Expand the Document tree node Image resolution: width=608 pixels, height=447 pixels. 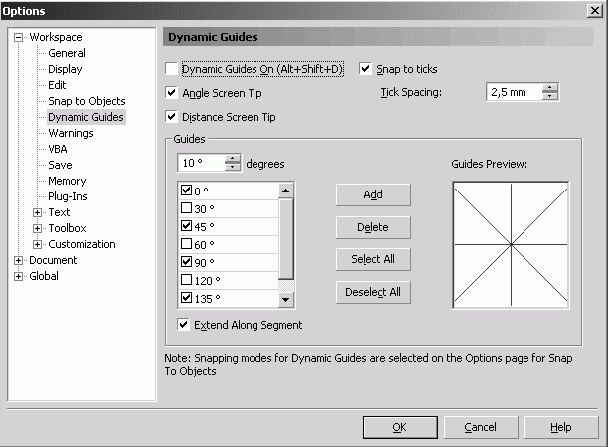[19, 260]
